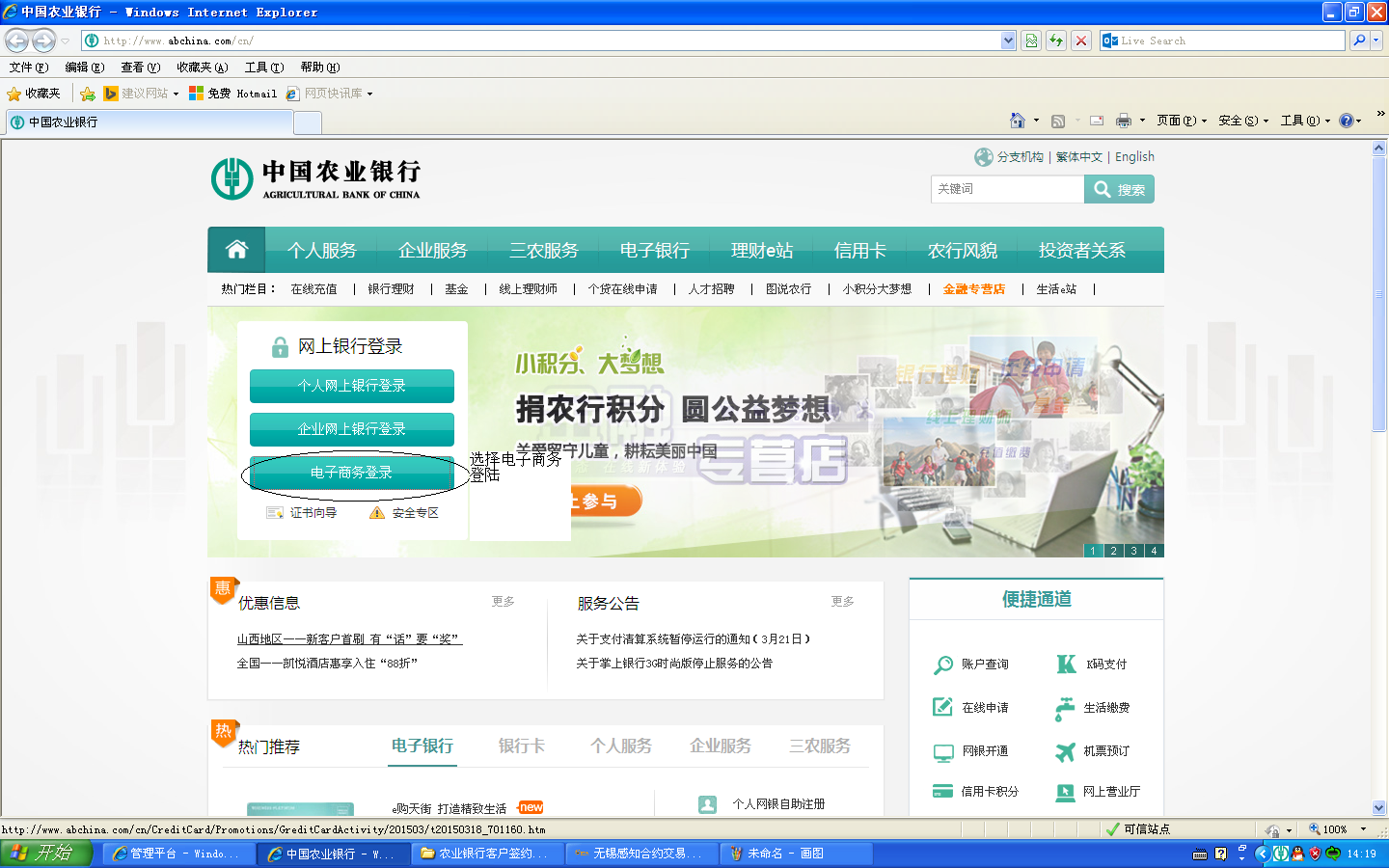The image size is (1389, 868).
Task: Open the 信用卡 navigation item
Action: pyautogui.click(x=859, y=251)
